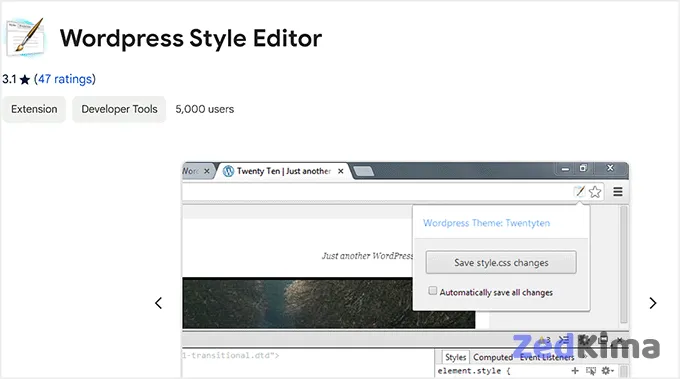Click Save style.css changes button

click(x=501, y=262)
